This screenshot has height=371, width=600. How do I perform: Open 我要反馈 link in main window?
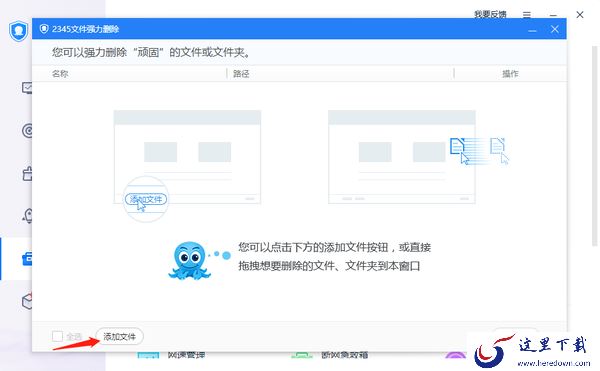pos(490,15)
